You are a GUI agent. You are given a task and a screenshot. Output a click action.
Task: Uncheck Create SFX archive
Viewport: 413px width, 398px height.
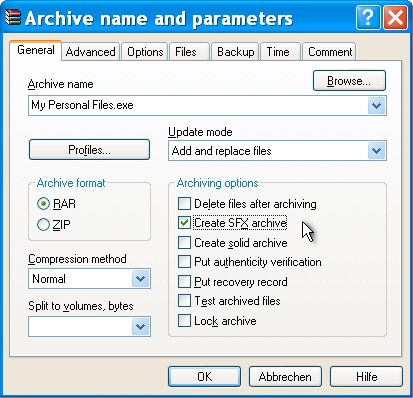tap(184, 223)
